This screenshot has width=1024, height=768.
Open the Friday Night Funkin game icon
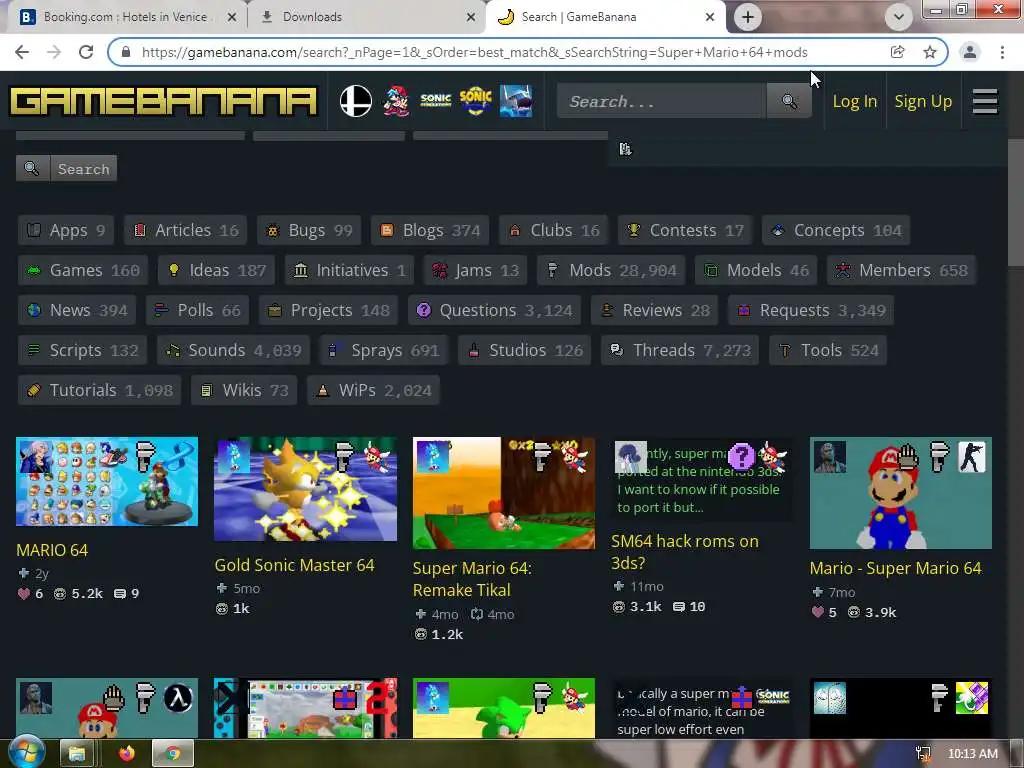coord(396,101)
